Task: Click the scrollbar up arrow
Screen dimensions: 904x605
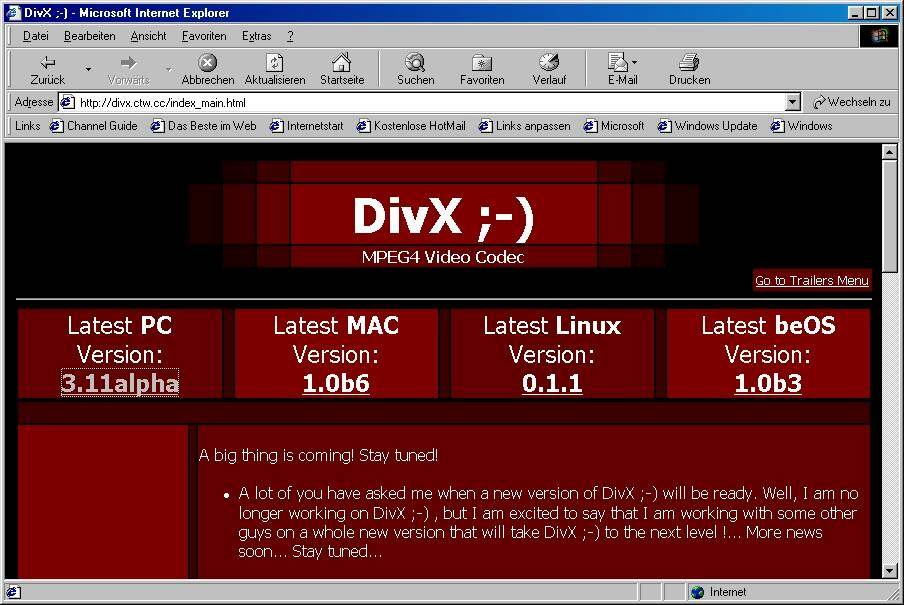Action: coord(889,152)
